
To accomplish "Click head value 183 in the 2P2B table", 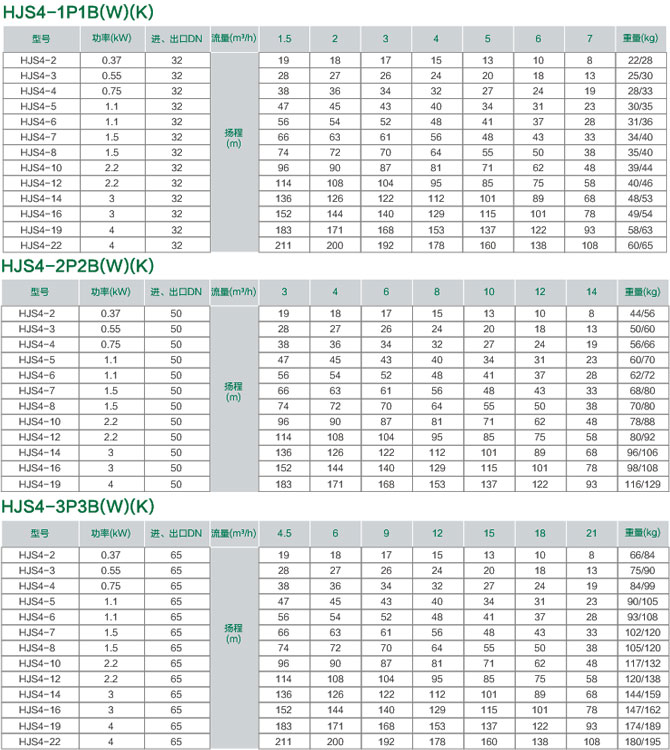I will pos(283,484).
